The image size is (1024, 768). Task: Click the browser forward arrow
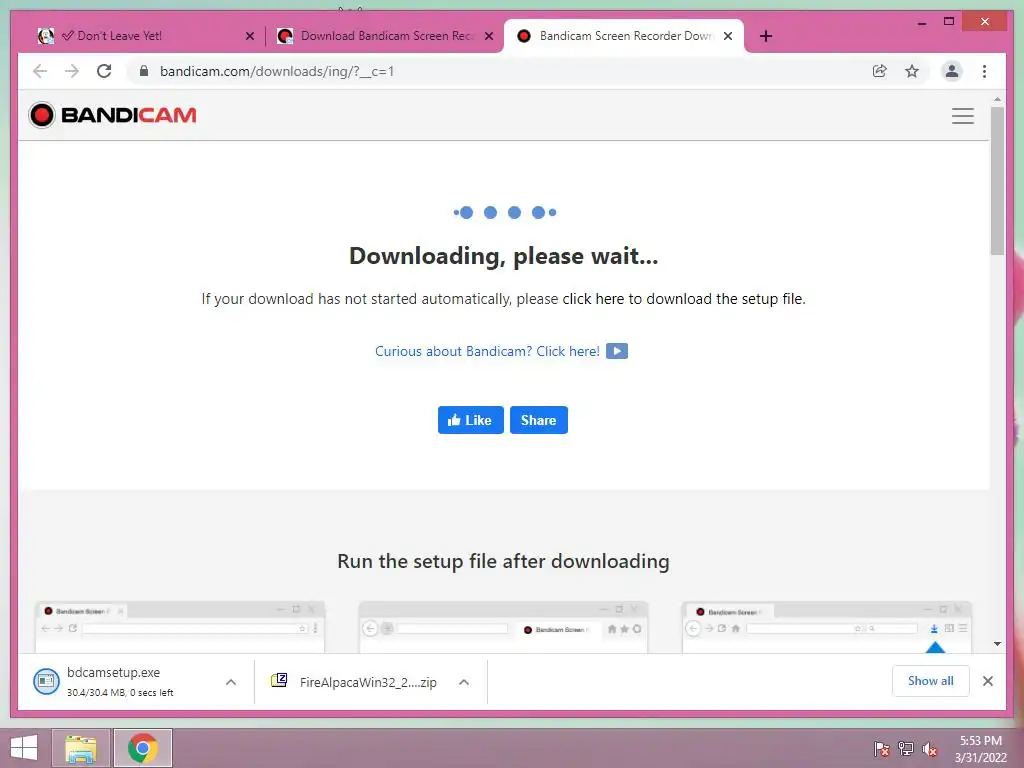72,71
